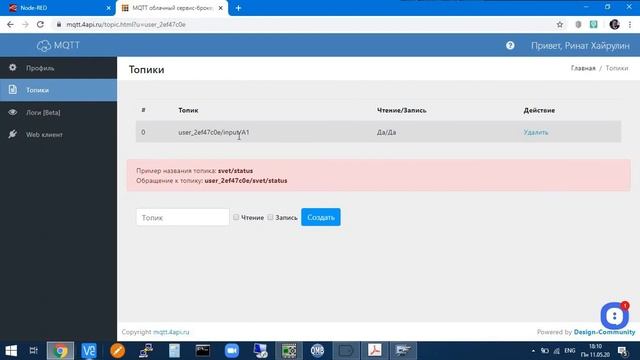The width and height of the screenshot is (640, 360).
Task: Click the shield extension icon
Action: click(578, 24)
